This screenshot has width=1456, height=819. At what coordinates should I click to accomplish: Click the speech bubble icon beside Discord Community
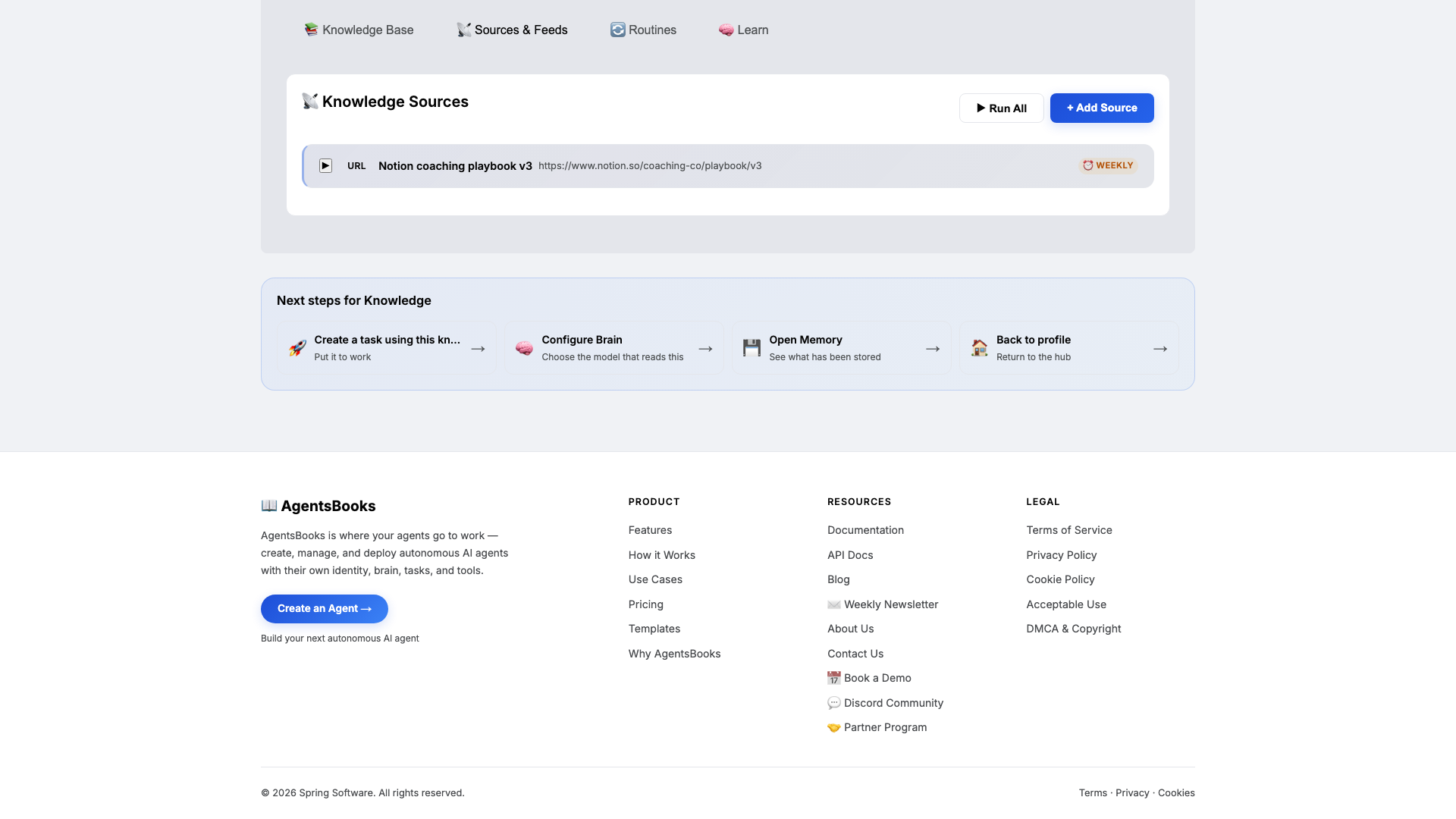(834, 703)
